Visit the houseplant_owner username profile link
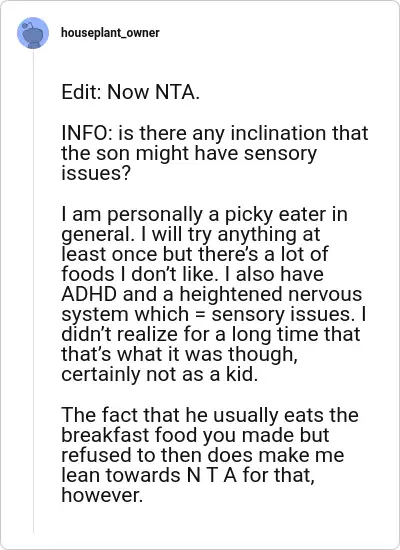 [110, 33]
